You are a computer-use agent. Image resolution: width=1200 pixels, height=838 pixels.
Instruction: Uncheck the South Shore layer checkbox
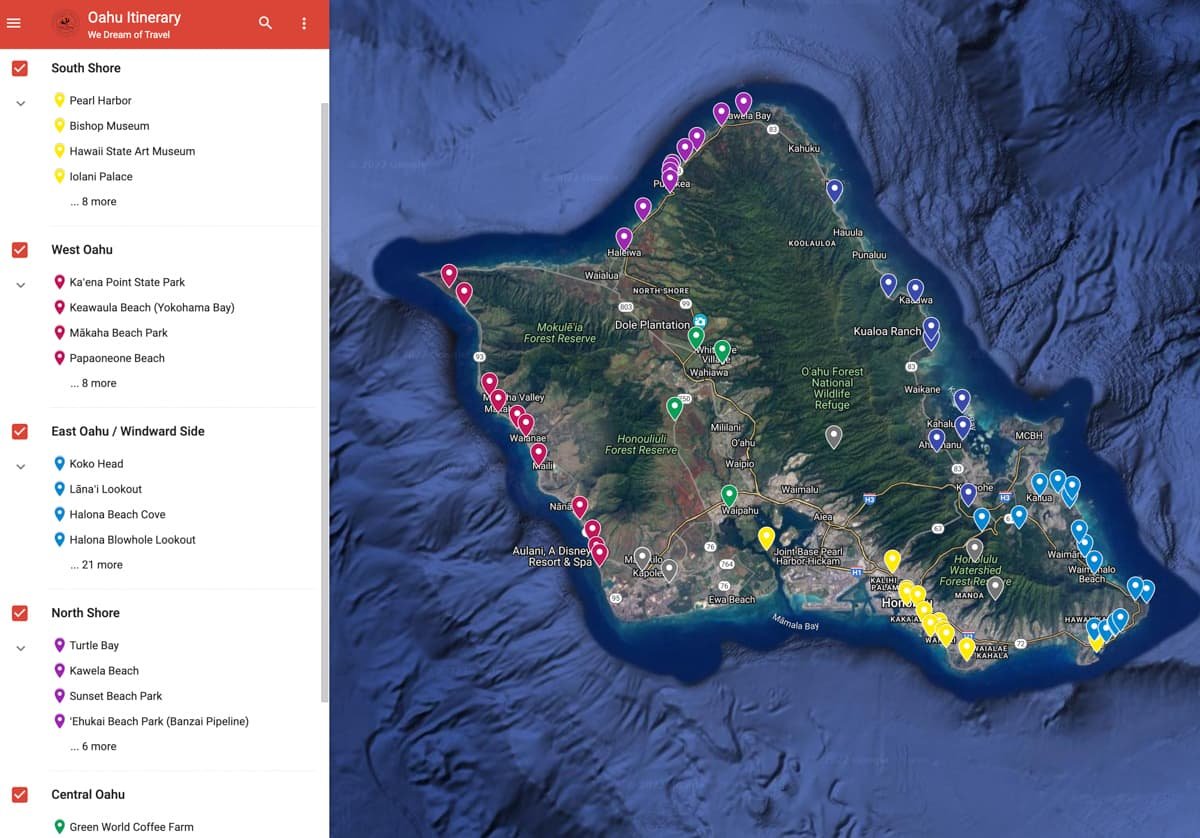(20, 68)
